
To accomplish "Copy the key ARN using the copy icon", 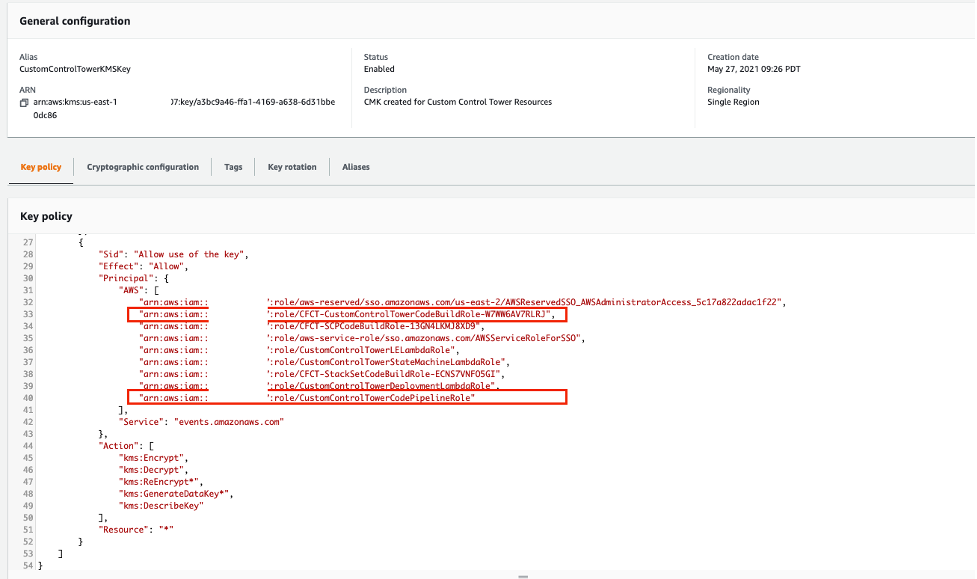I will tap(23, 101).
